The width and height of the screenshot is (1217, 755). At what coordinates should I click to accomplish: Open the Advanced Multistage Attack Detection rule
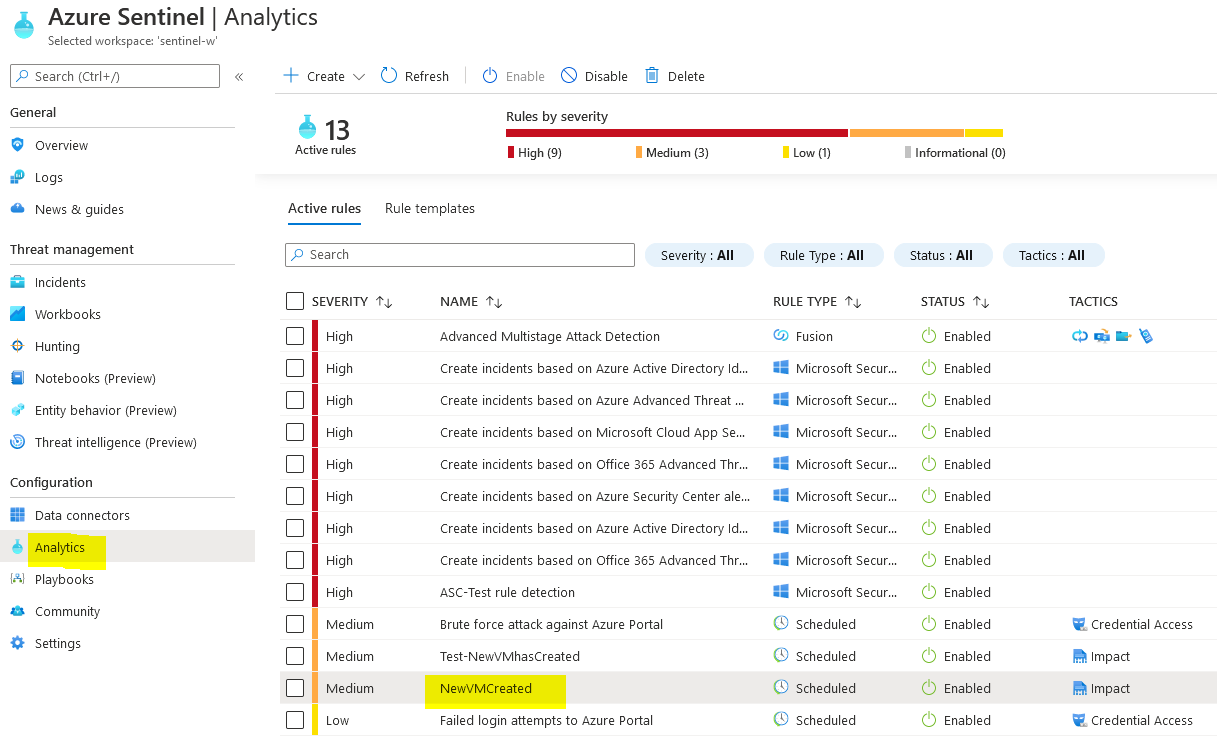point(550,336)
